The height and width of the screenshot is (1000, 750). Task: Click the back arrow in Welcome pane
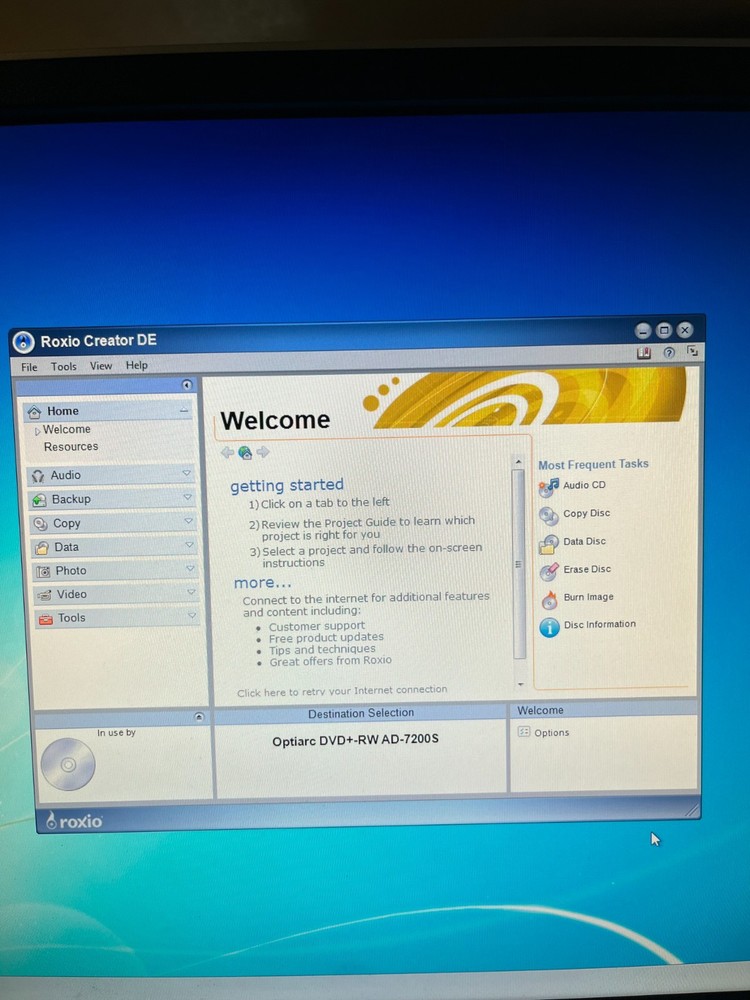tap(227, 453)
